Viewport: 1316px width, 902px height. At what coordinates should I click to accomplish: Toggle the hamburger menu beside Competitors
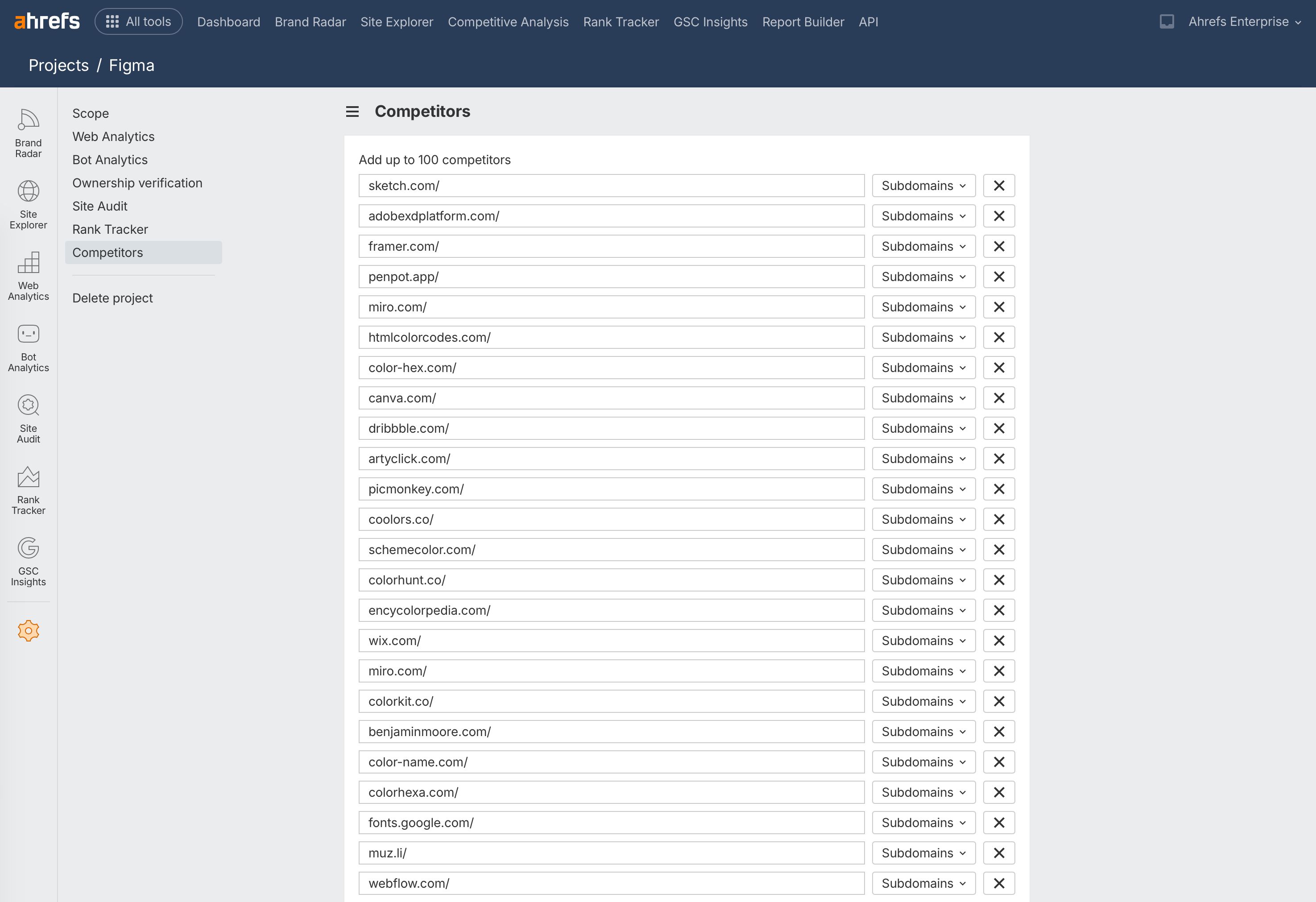(352, 112)
